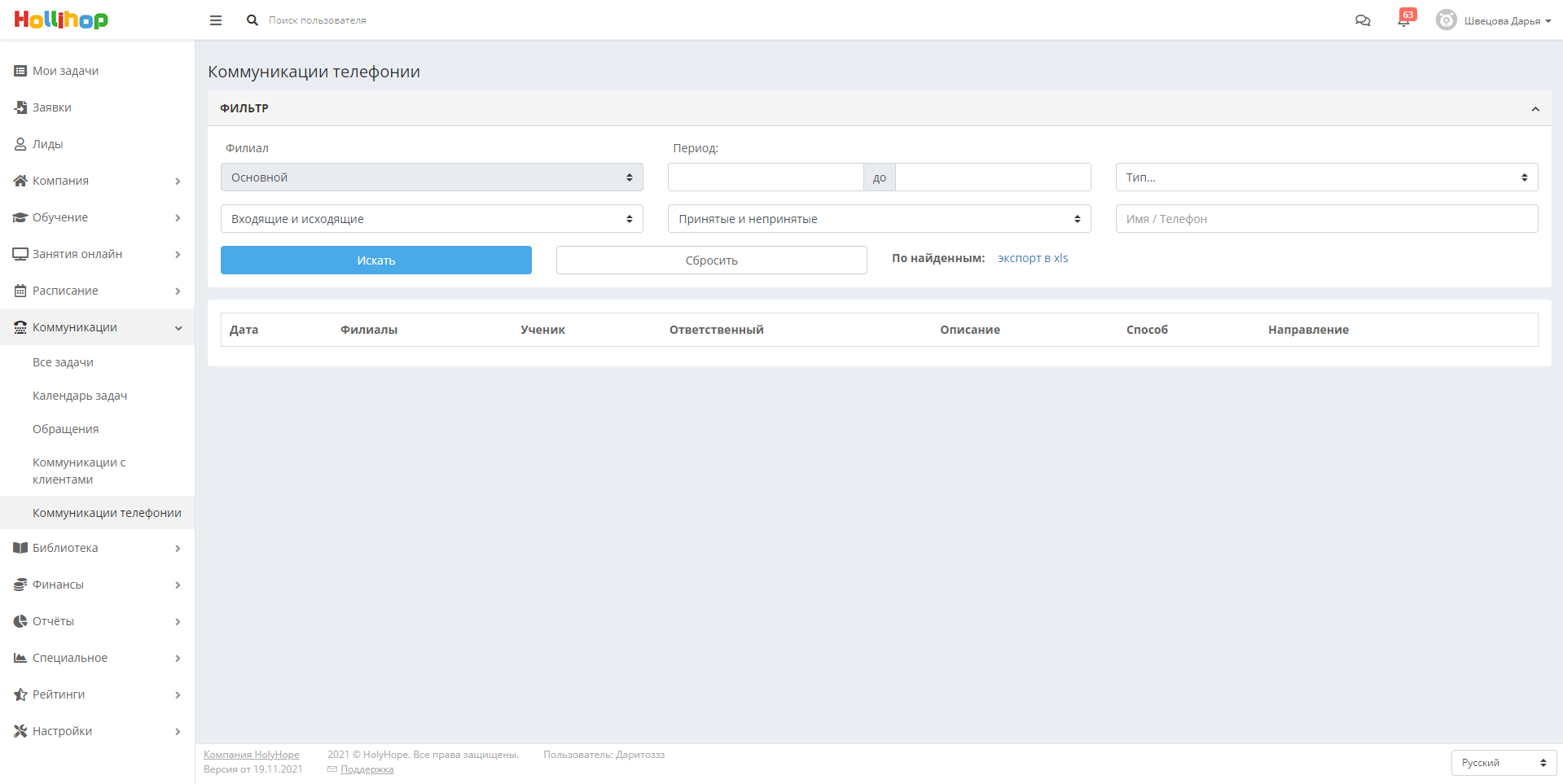Click the Обучение graduation cap icon
1563x784 pixels.
[x=20, y=217]
